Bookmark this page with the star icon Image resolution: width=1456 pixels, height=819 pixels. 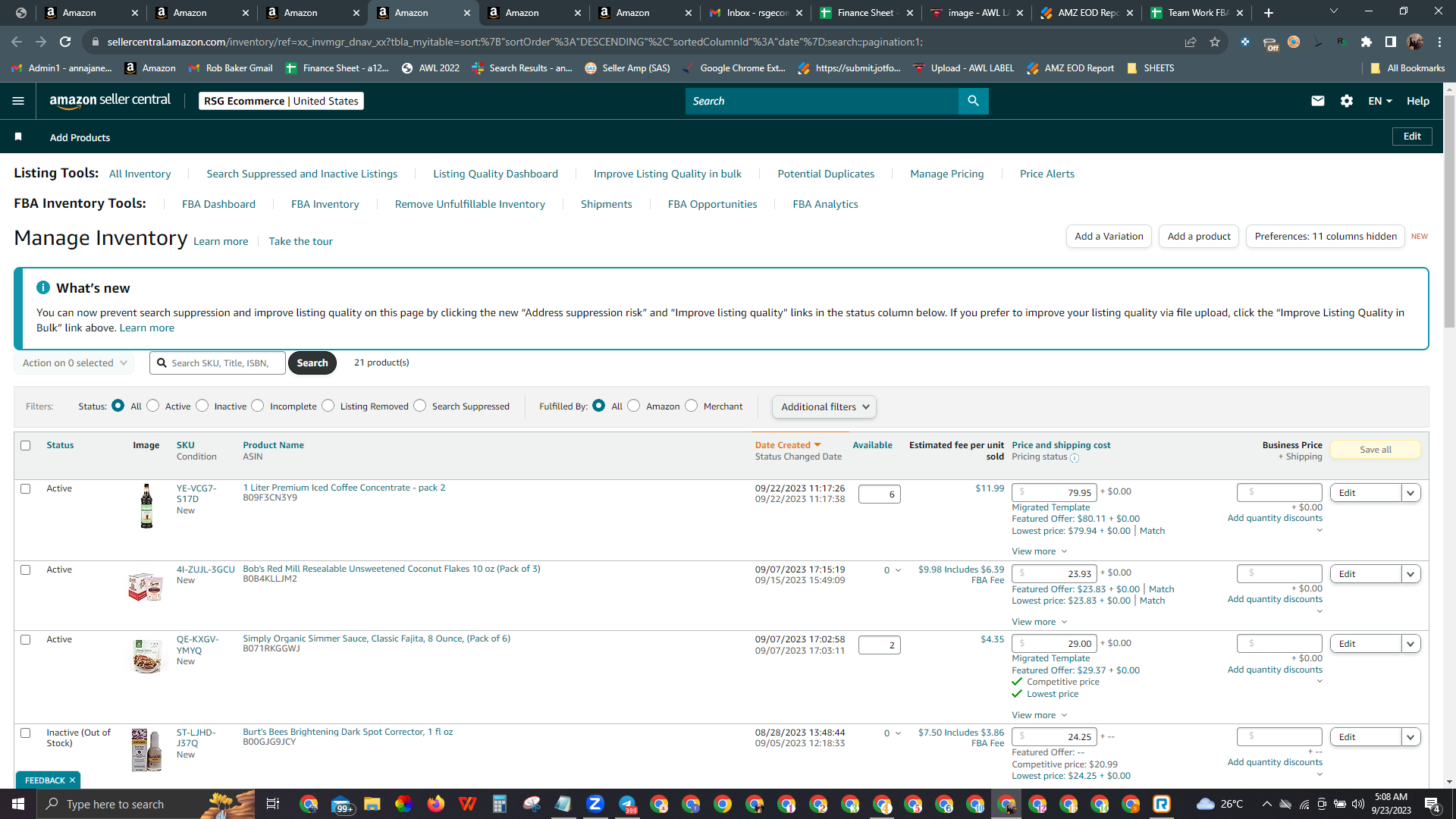[x=1215, y=42]
